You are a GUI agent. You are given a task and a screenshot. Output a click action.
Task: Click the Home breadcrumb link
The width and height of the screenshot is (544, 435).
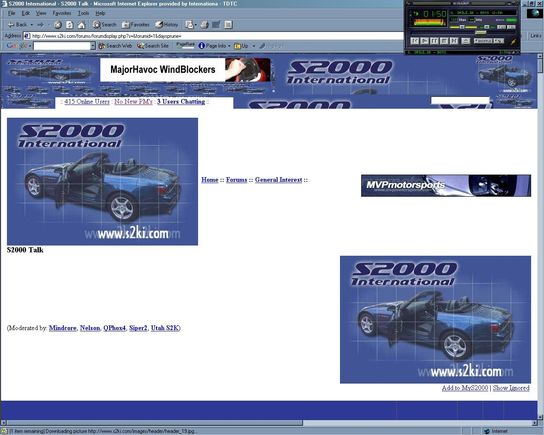tap(210, 180)
